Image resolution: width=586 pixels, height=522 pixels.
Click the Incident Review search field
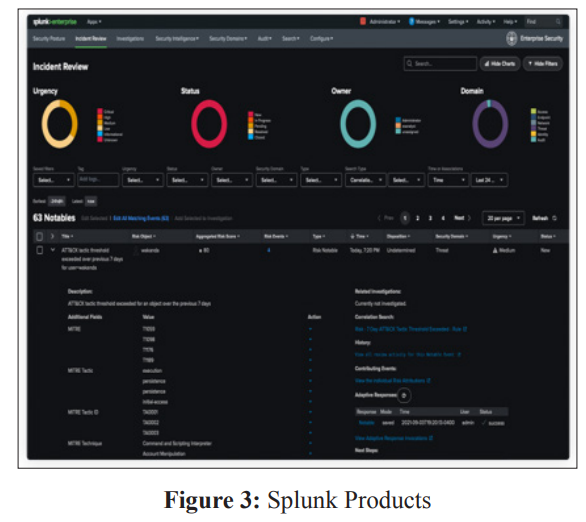[440, 64]
